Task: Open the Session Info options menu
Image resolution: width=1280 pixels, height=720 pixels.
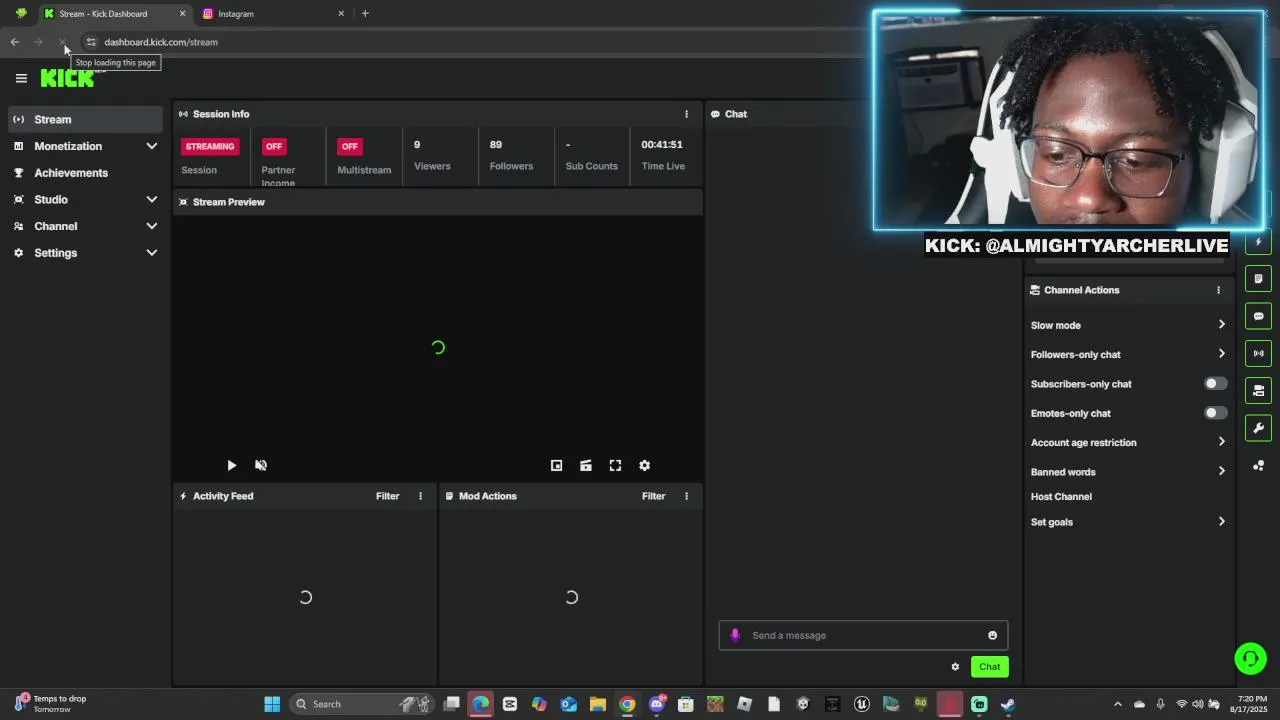Action: pyautogui.click(x=686, y=114)
